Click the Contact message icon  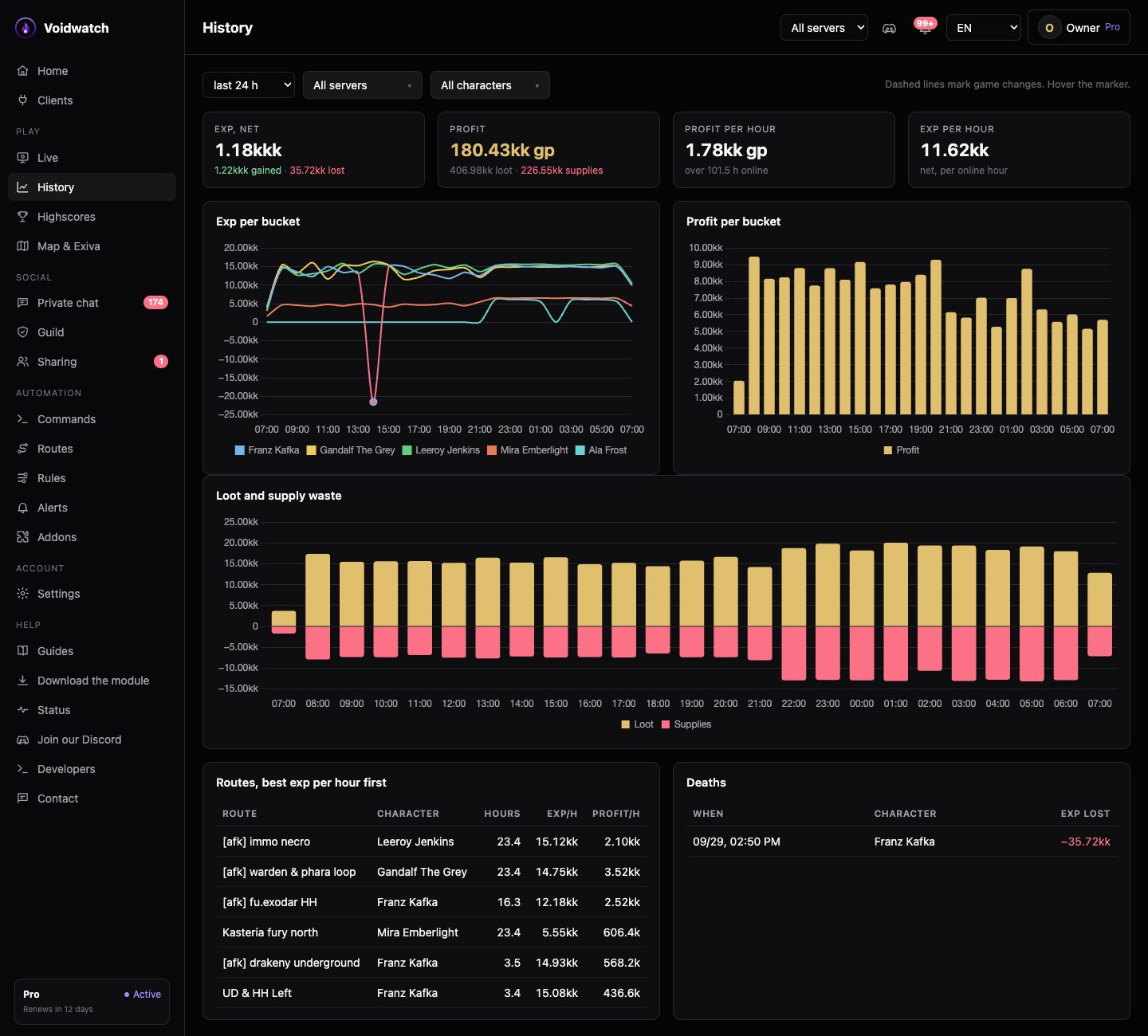click(x=22, y=799)
